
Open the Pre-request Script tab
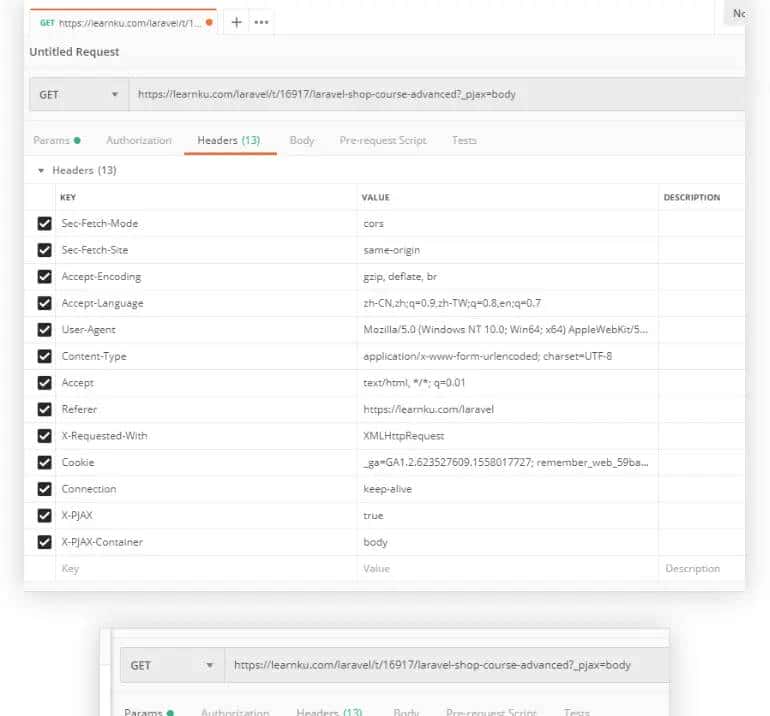pos(383,141)
